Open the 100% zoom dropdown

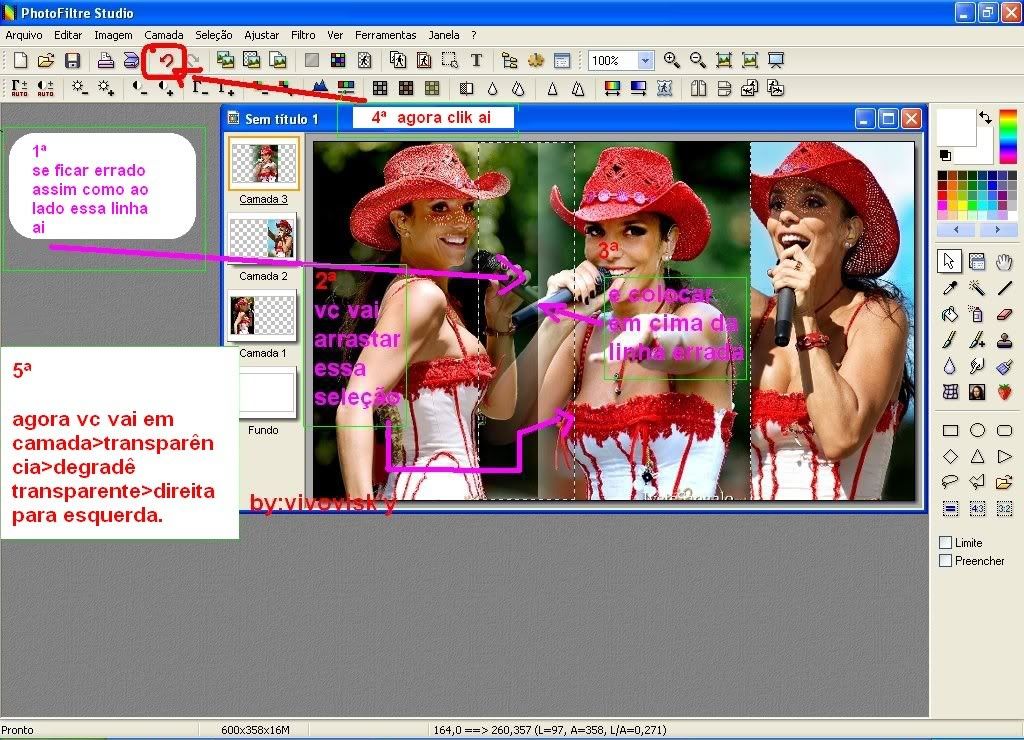(x=645, y=61)
